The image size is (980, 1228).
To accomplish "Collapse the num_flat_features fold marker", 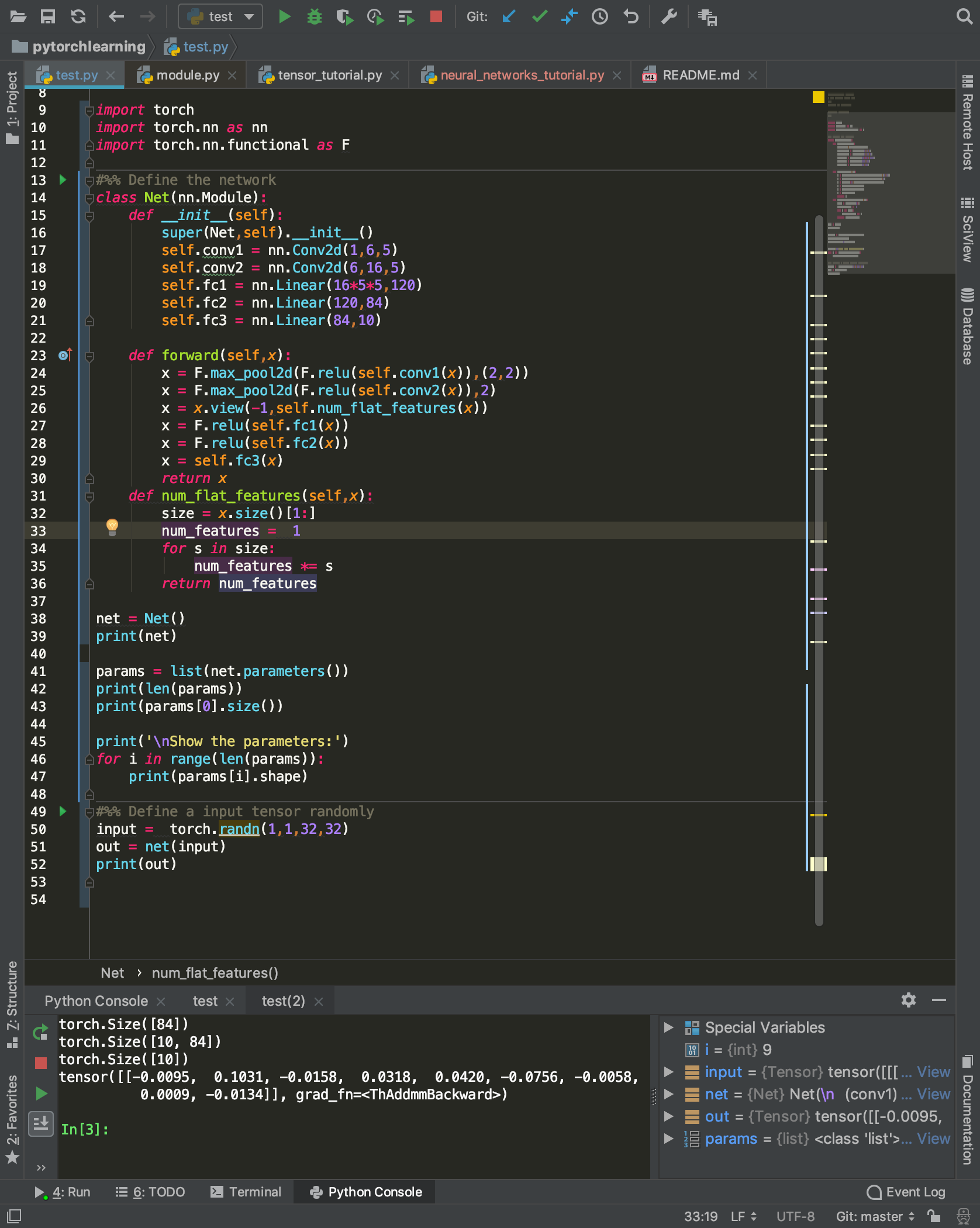I will click(89, 496).
